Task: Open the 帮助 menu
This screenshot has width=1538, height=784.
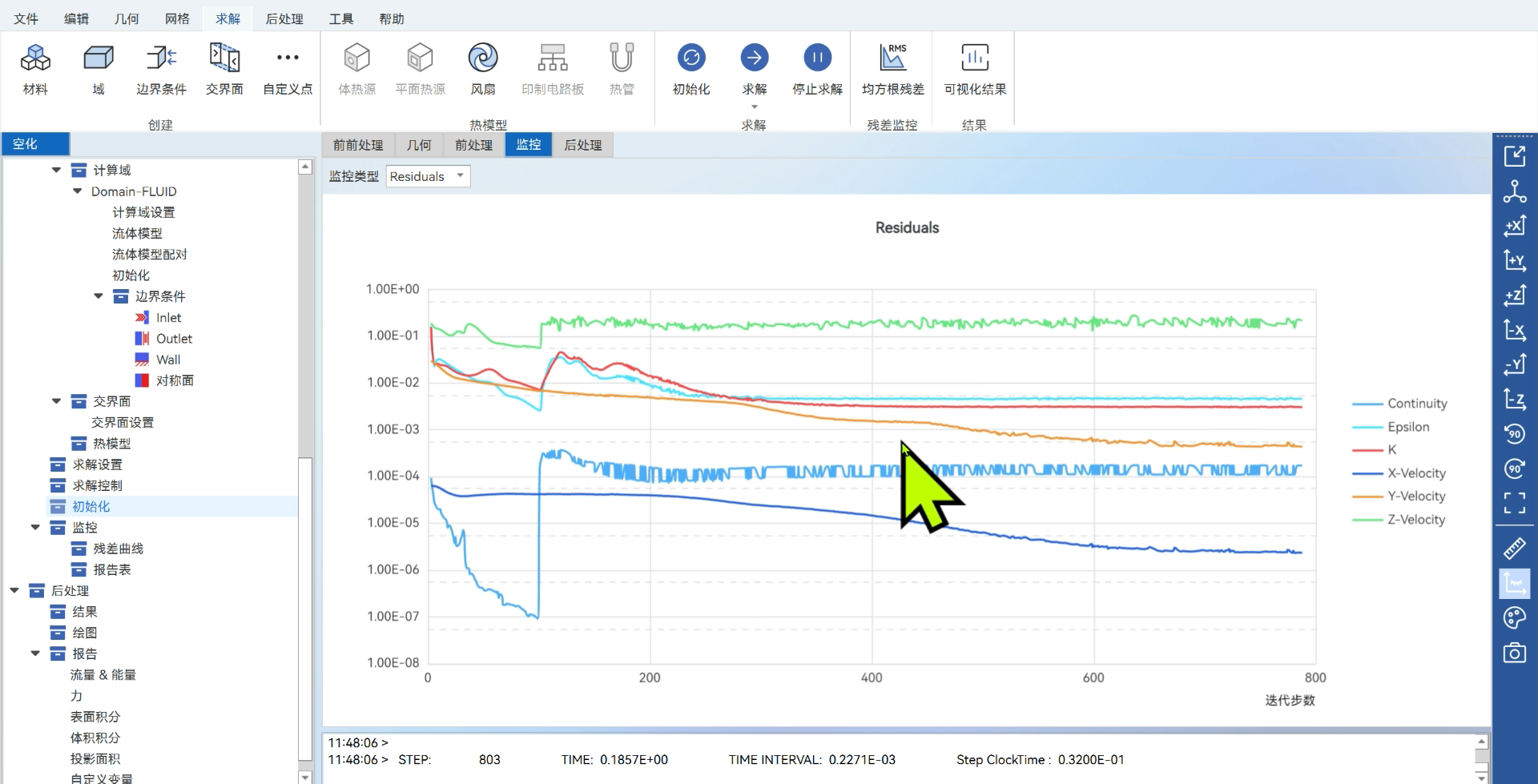Action: click(392, 18)
